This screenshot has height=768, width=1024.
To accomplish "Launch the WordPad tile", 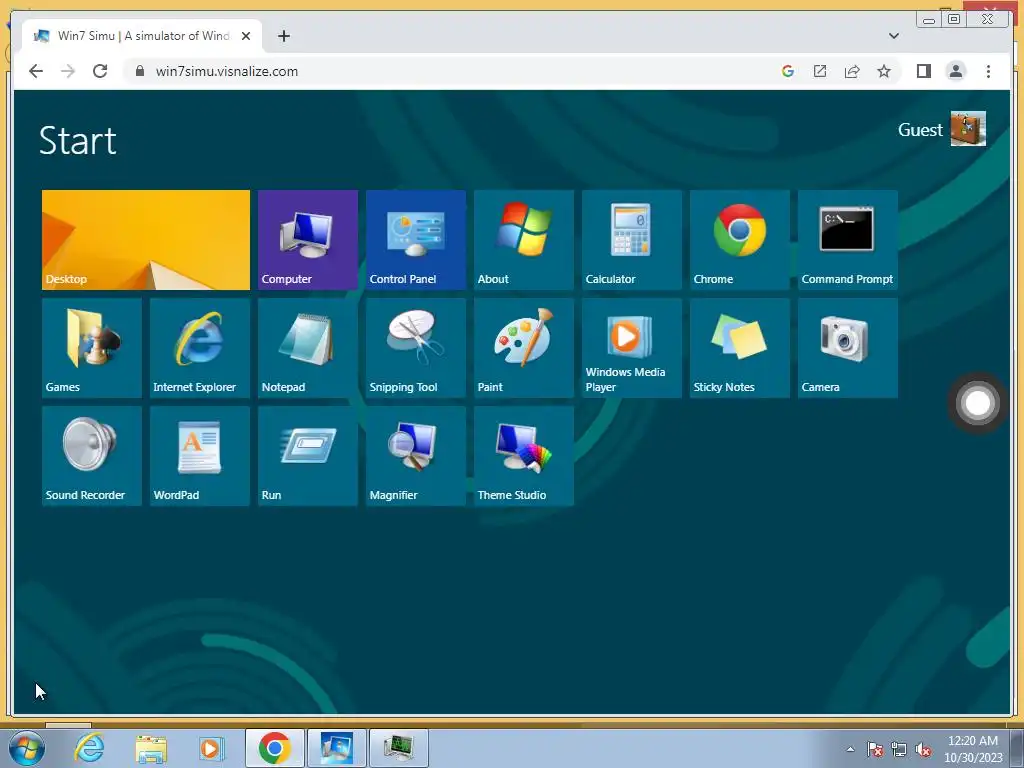I will 200,456.
